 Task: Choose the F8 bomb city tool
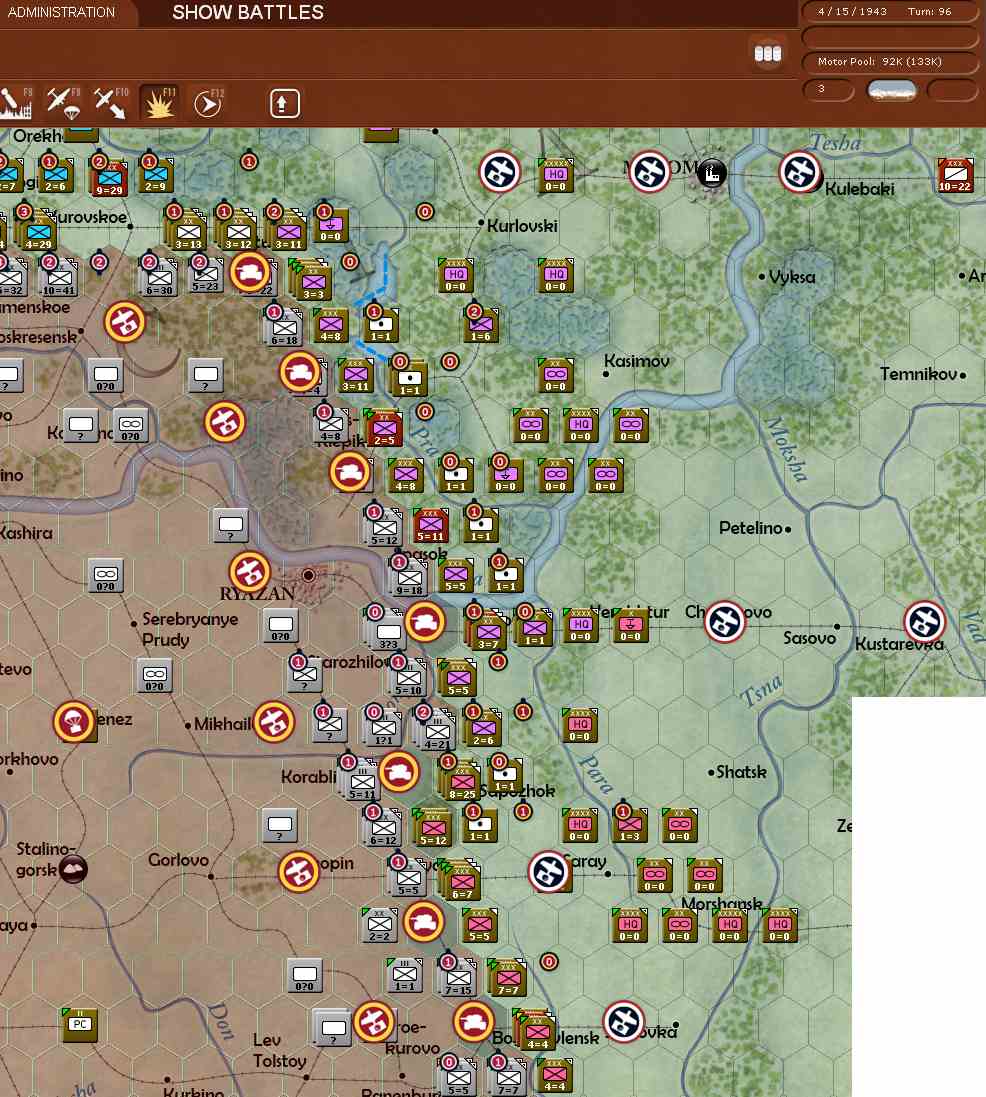pyautogui.click(x=15, y=103)
